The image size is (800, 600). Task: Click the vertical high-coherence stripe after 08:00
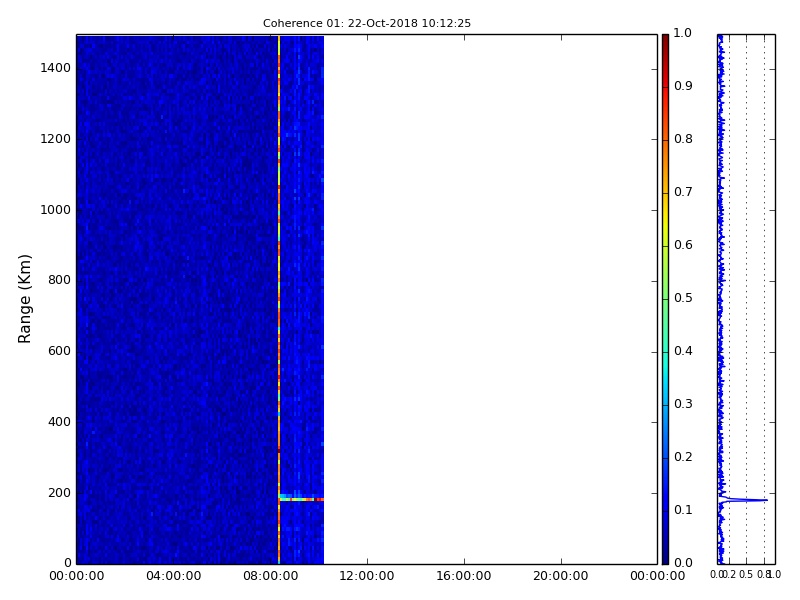click(279, 299)
